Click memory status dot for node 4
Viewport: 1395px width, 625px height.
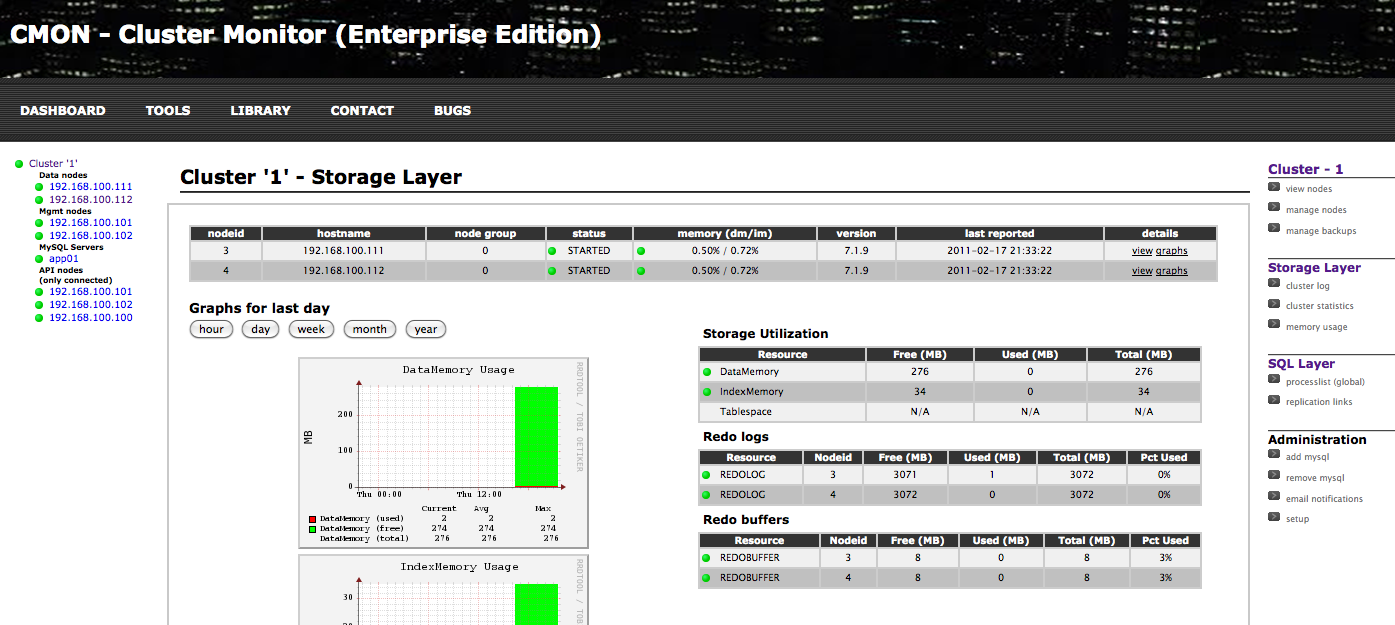pyautogui.click(x=641, y=271)
